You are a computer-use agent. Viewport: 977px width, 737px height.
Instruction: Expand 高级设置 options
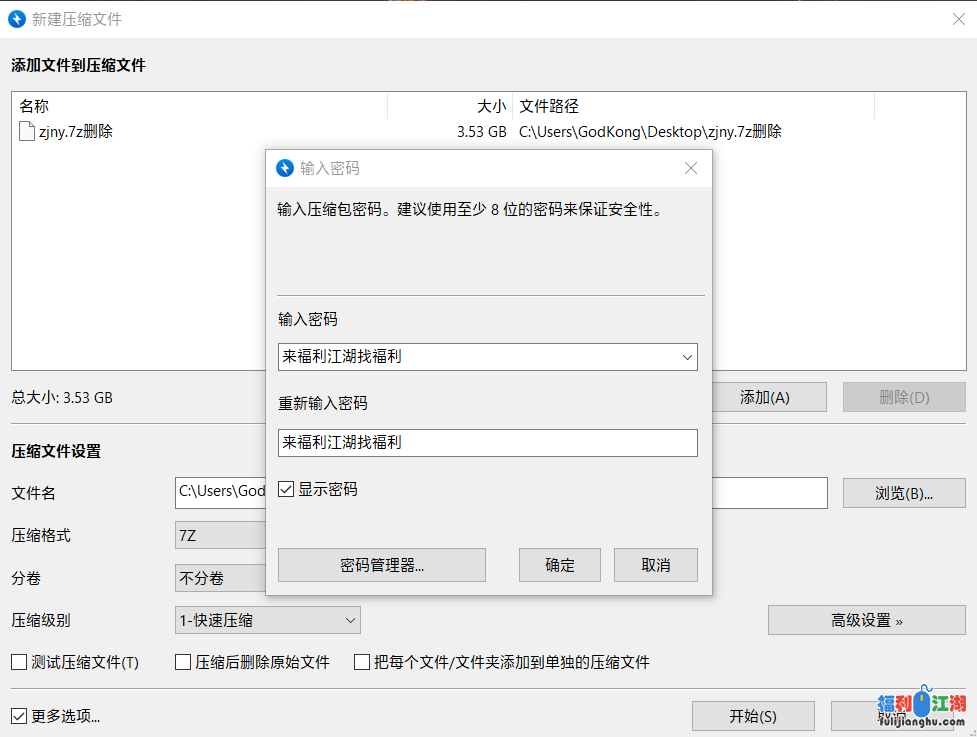(x=866, y=620)
